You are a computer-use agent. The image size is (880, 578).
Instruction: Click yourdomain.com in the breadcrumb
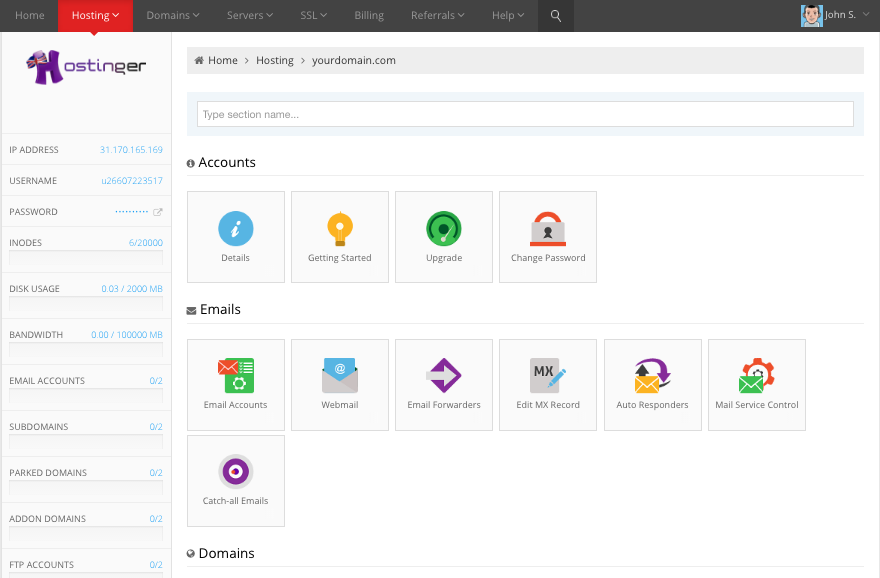coord(354,60)
